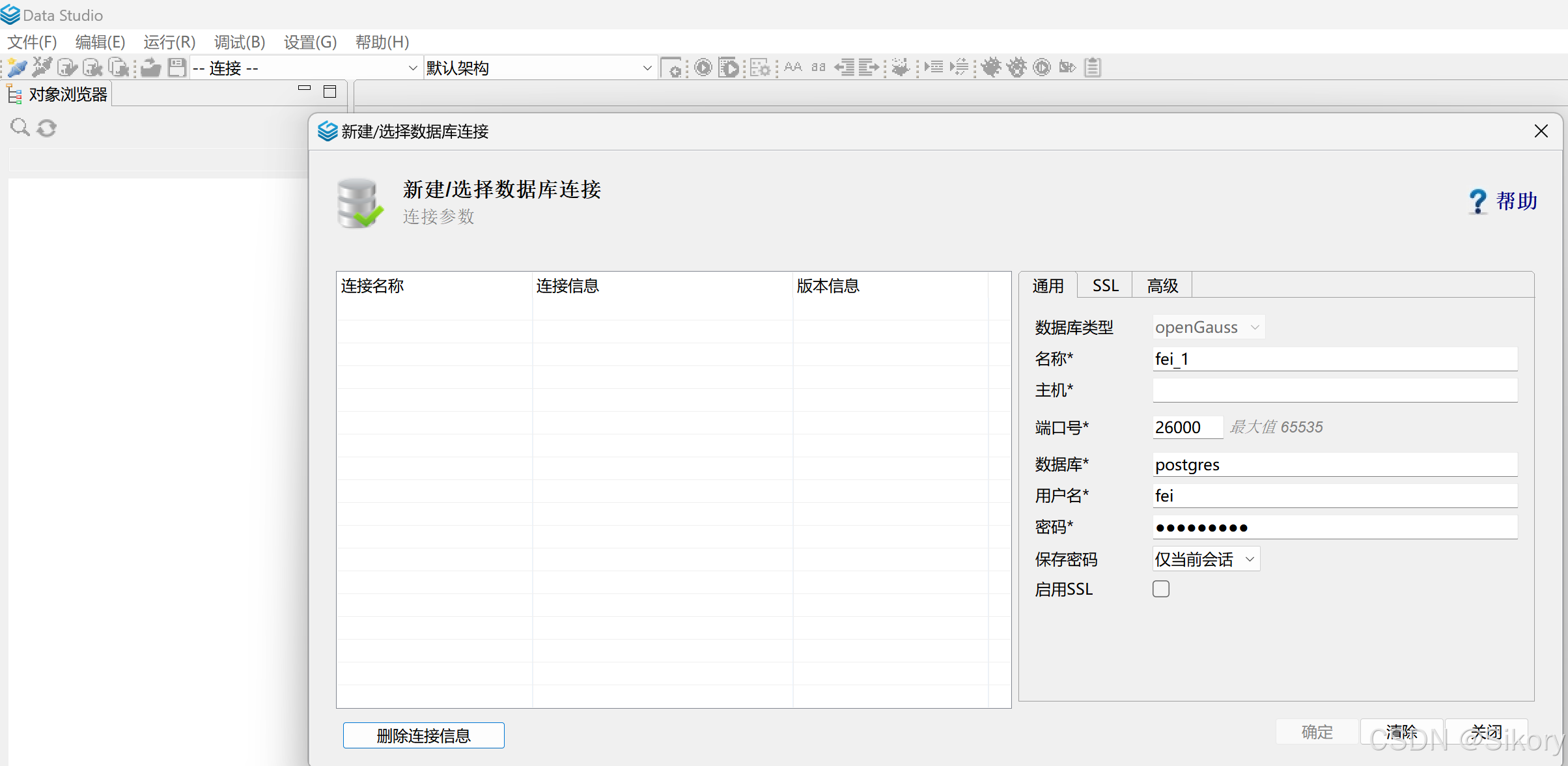Open the 设置(G) menu
Image resolution: width=1568 pixels, height=766 pixels.
(310, 42)
